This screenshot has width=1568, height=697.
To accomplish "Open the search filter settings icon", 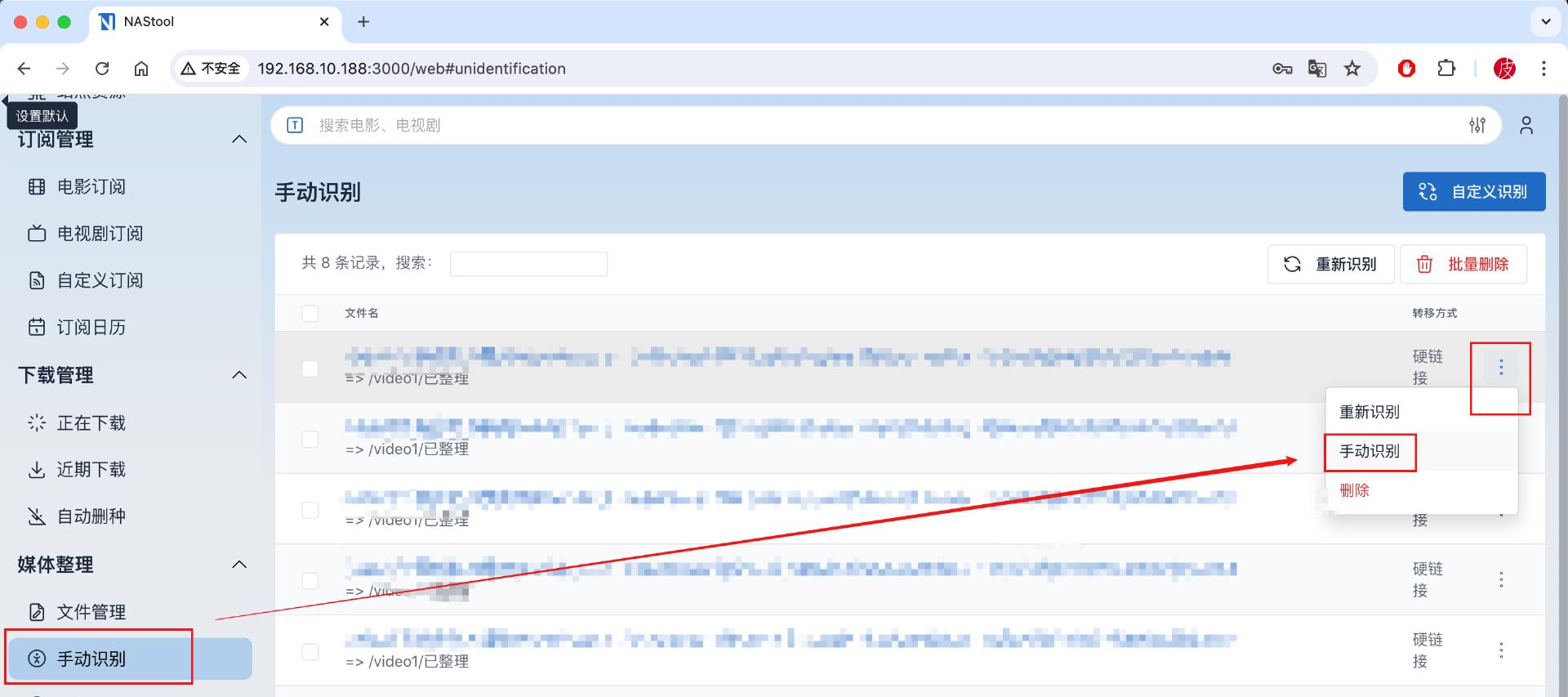I will coord(1477,125).
